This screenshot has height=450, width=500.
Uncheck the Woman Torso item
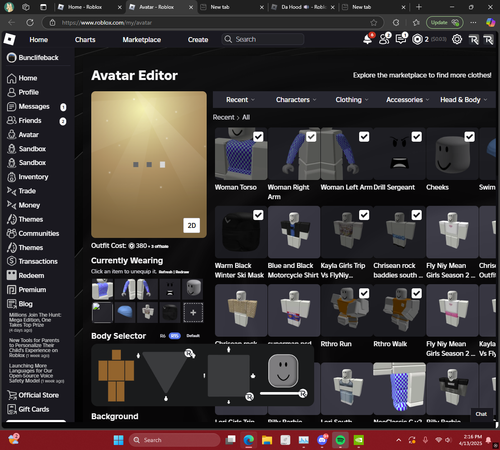pos(258,137)
